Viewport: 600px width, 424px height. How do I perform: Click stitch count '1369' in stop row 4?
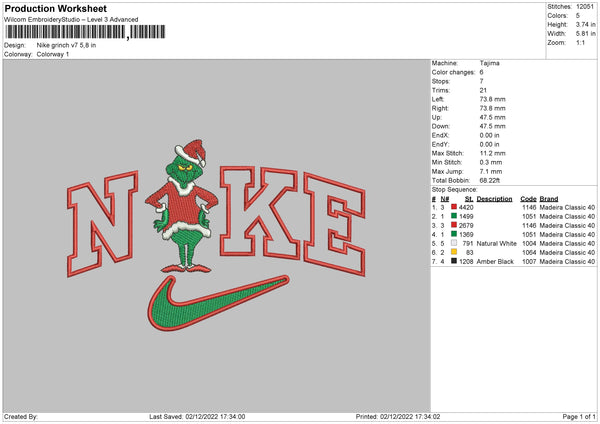click(466, 234)
